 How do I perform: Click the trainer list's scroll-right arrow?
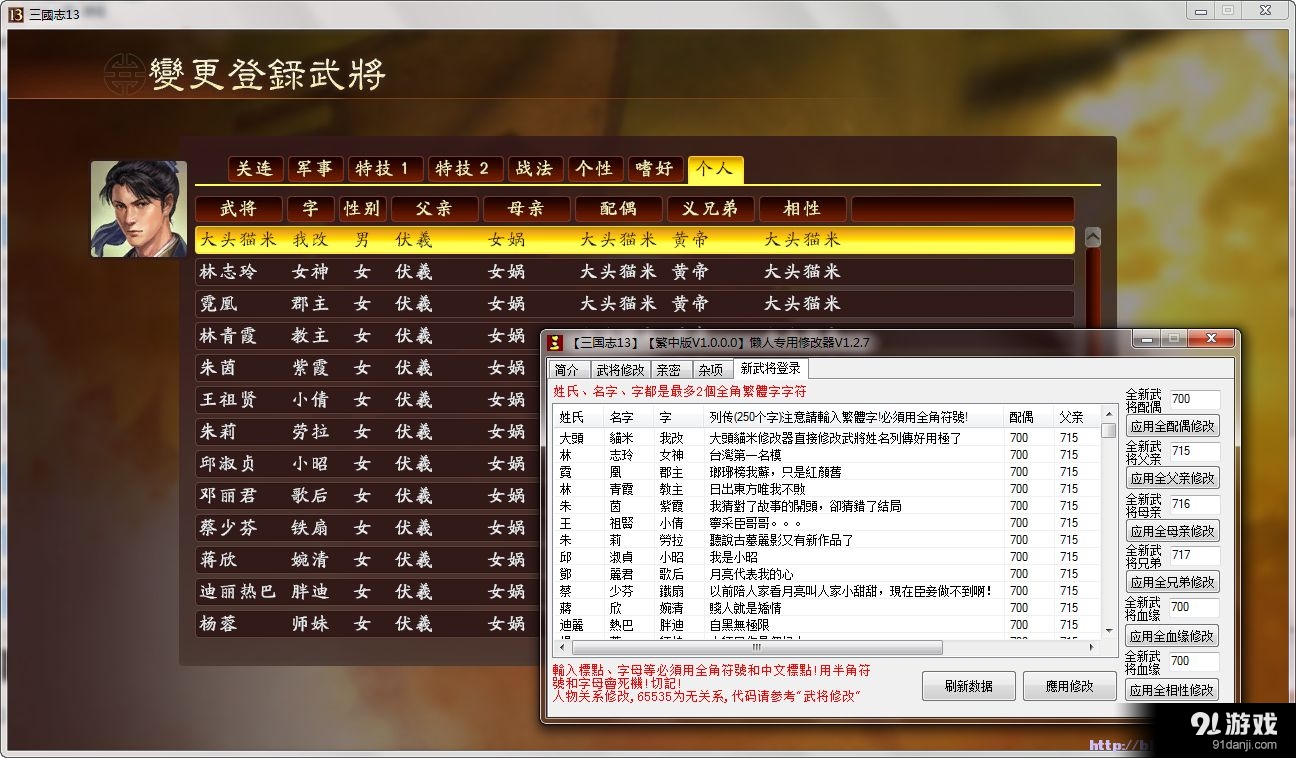tap(1093, 647)
